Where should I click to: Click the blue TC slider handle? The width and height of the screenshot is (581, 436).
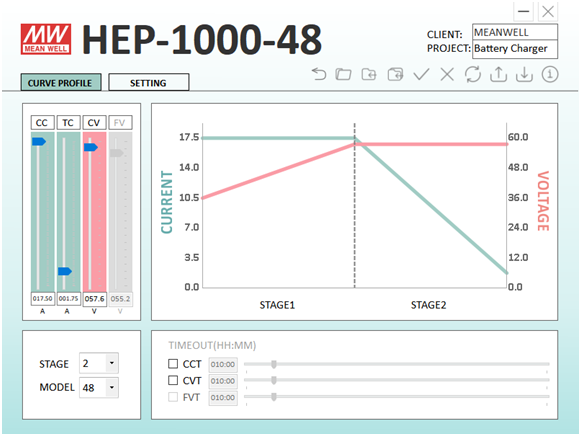pyautogui.click(x=65, y=271)
